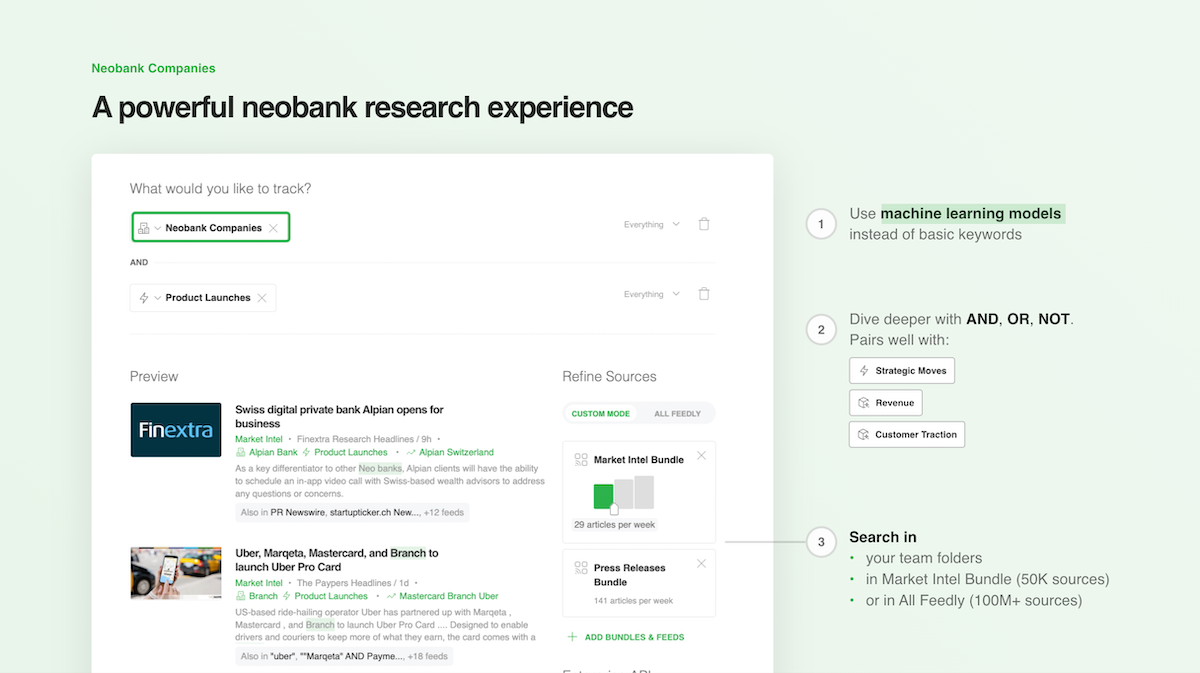Delete the Product Launches row with trash icon
The height and width of the screenshot is (673, 1200).
[x=704, y=294]
